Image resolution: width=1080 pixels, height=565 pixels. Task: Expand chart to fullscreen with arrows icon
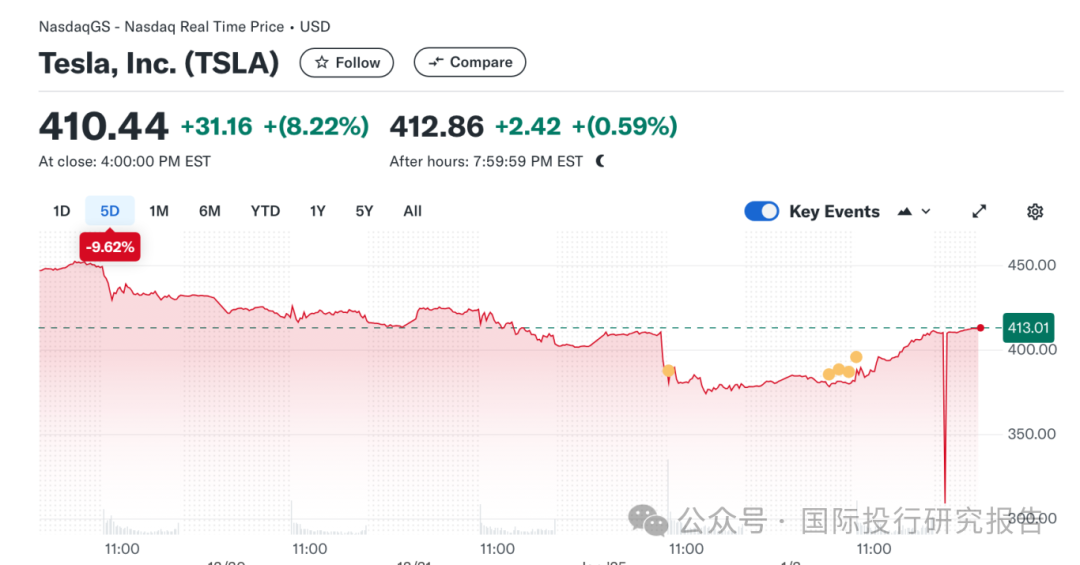979,212
